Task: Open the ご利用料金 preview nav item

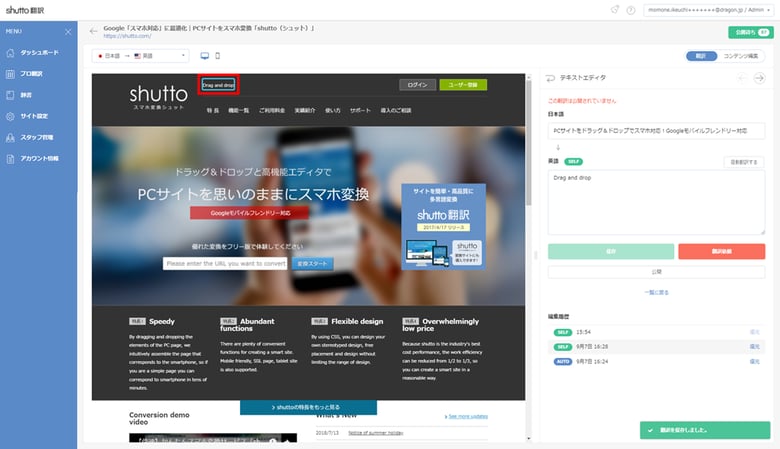Action: coord(272,110)
